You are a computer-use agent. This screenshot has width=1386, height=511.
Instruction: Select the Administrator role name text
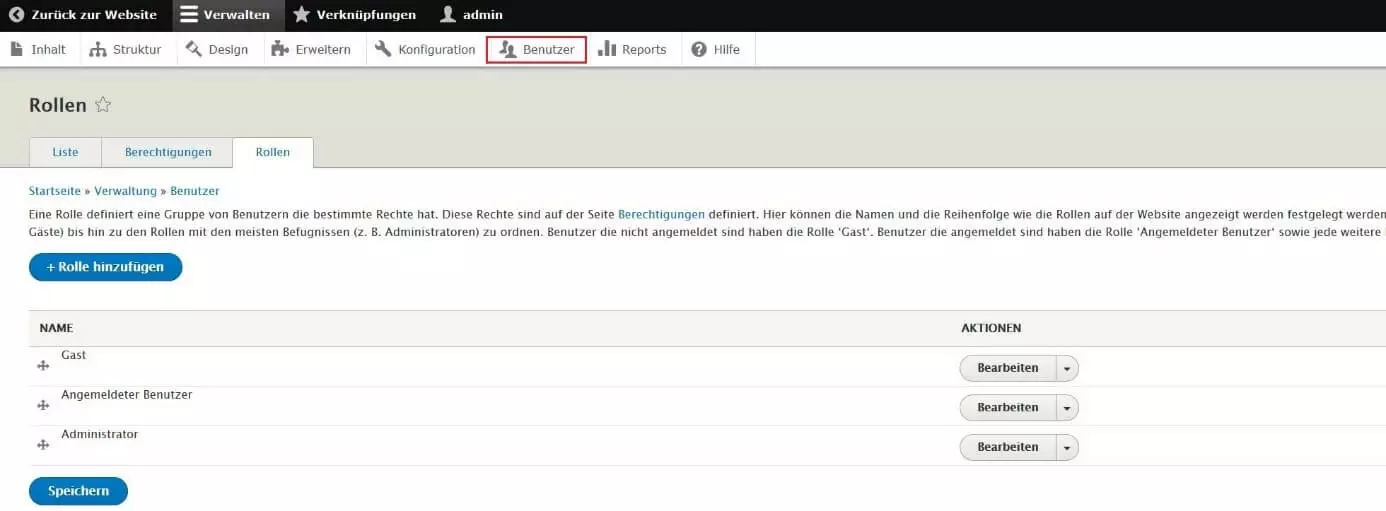[100, 434]
